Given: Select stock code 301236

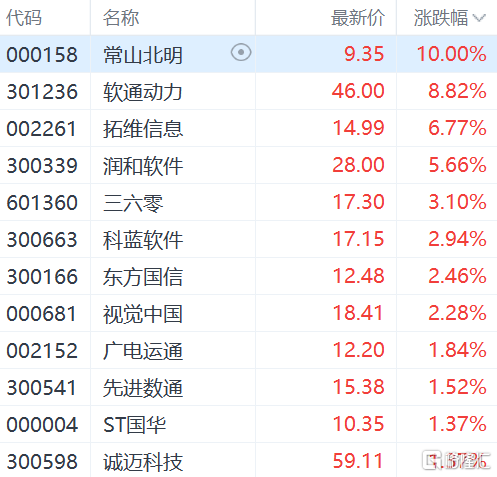Looking at the screenshot, I should coord(42,92).
